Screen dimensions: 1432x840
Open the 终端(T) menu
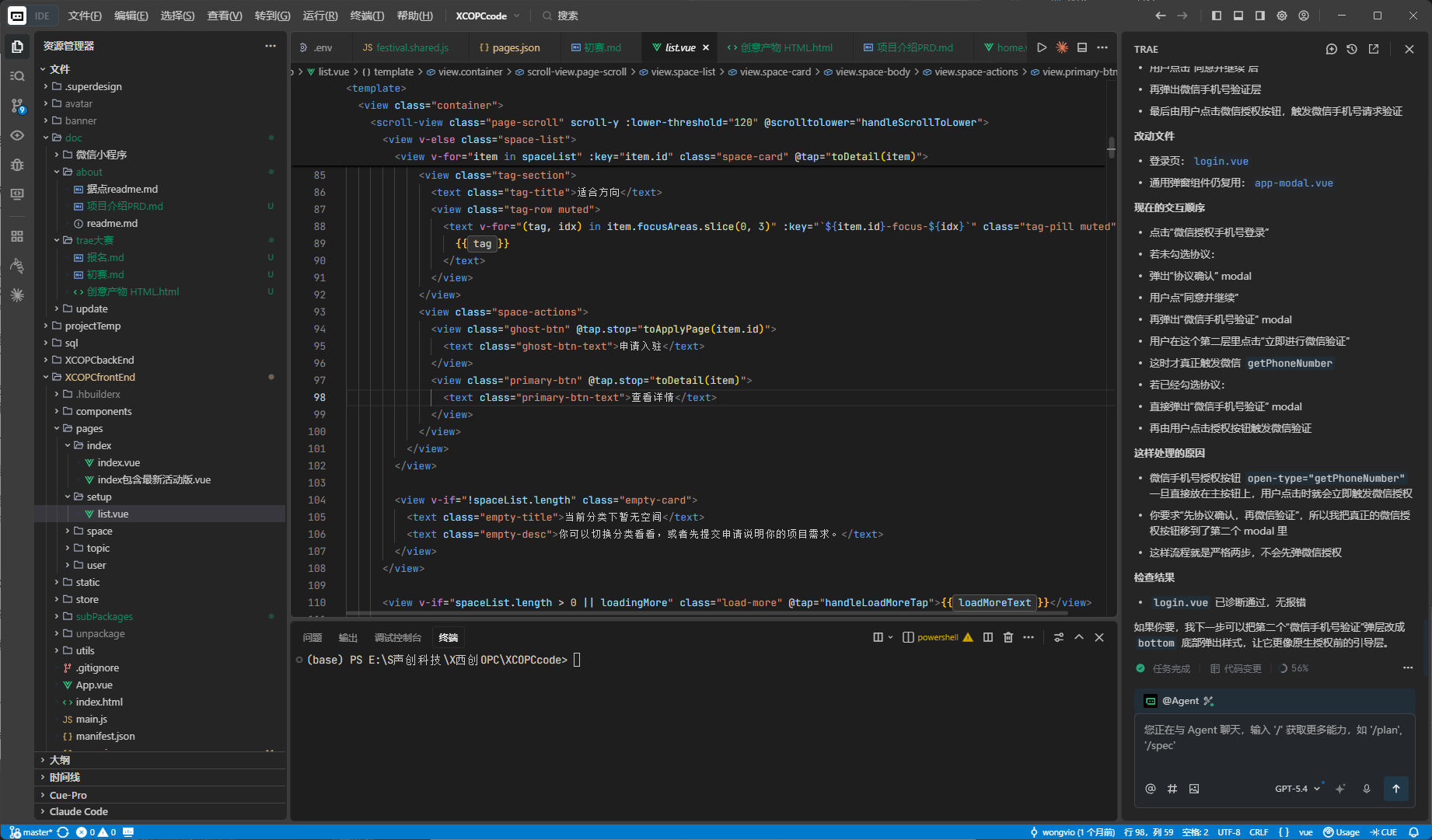pos(367,16)
